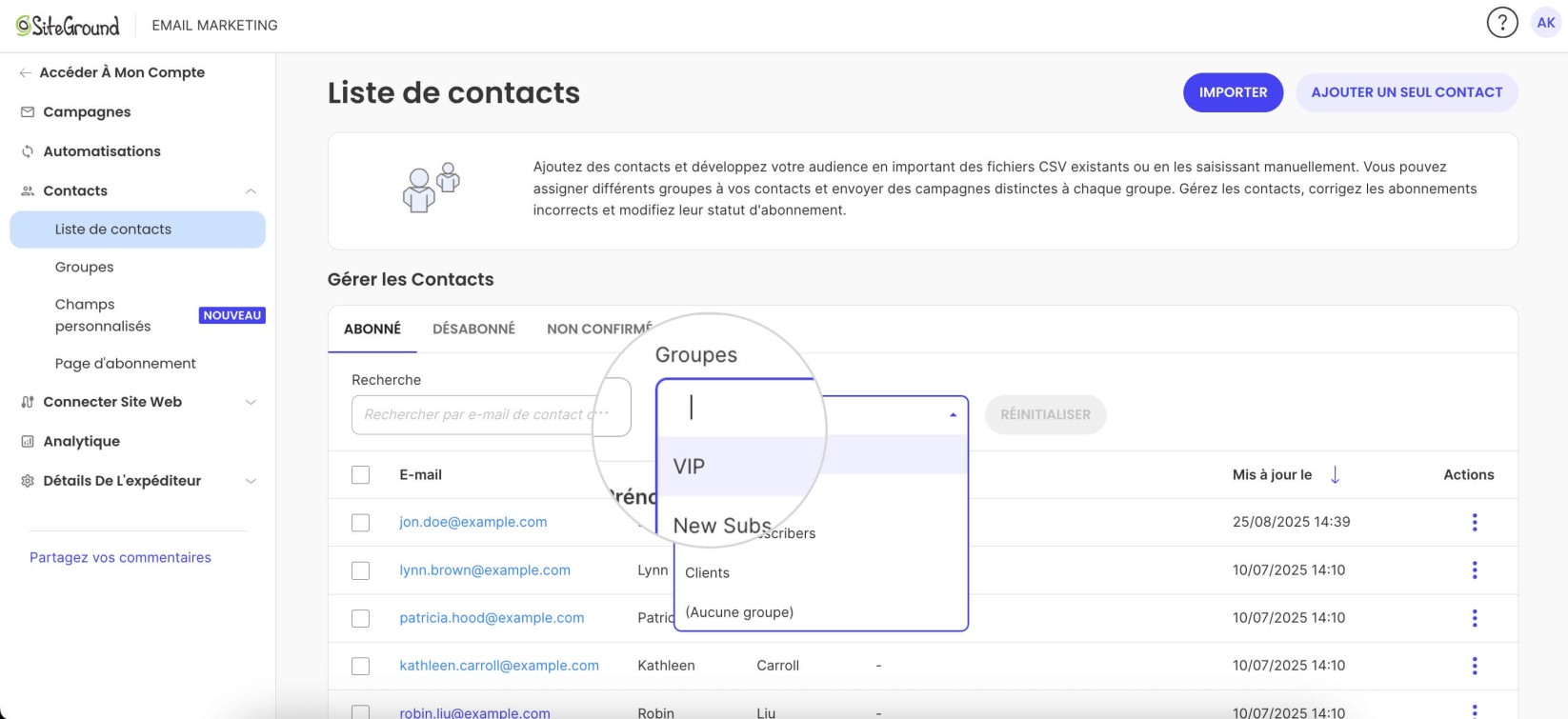Open Analytique in the sidebar

click(x=81, y=442)
